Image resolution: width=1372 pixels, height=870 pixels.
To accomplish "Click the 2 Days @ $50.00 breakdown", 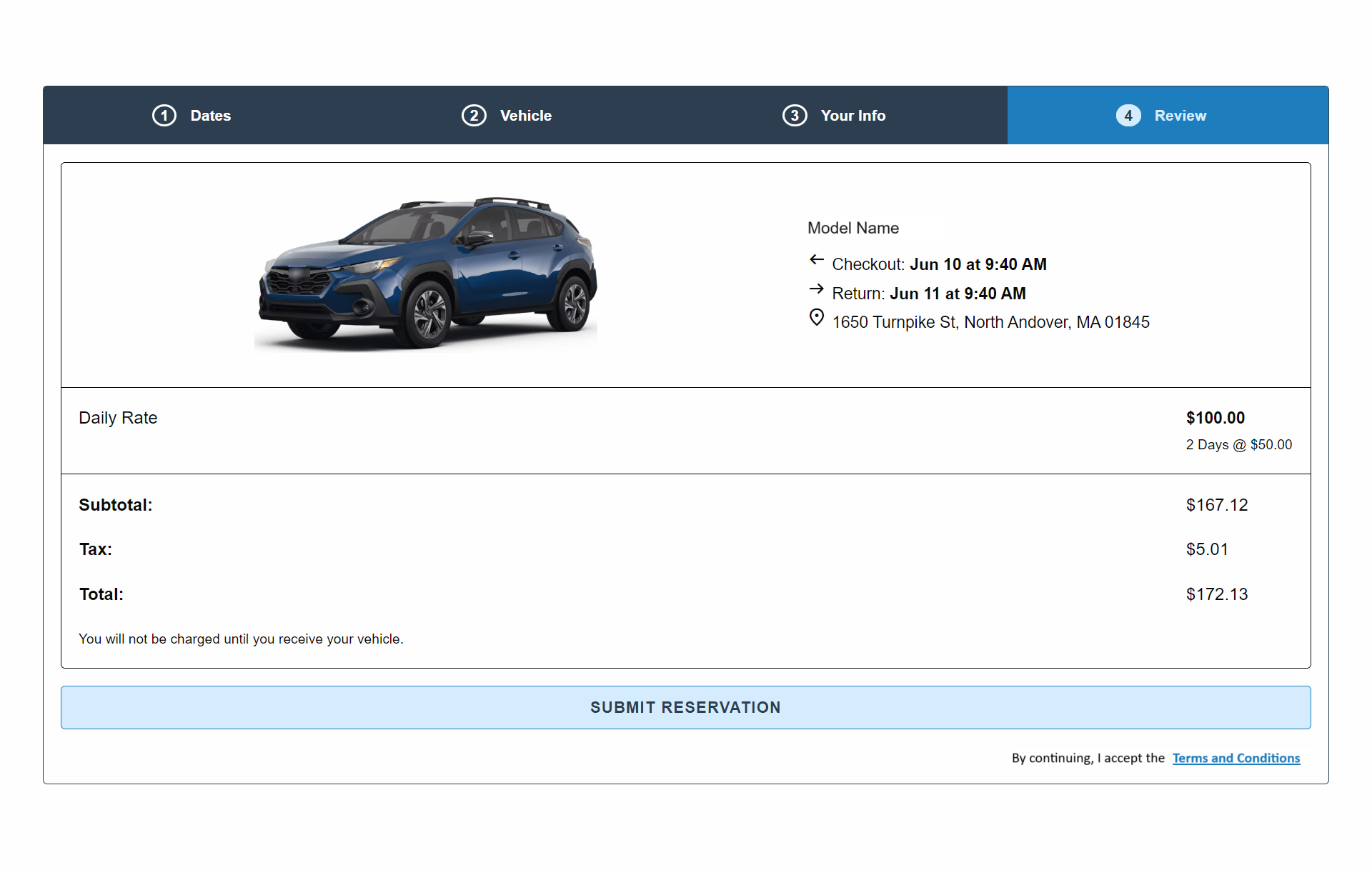I will [1238, 444].
